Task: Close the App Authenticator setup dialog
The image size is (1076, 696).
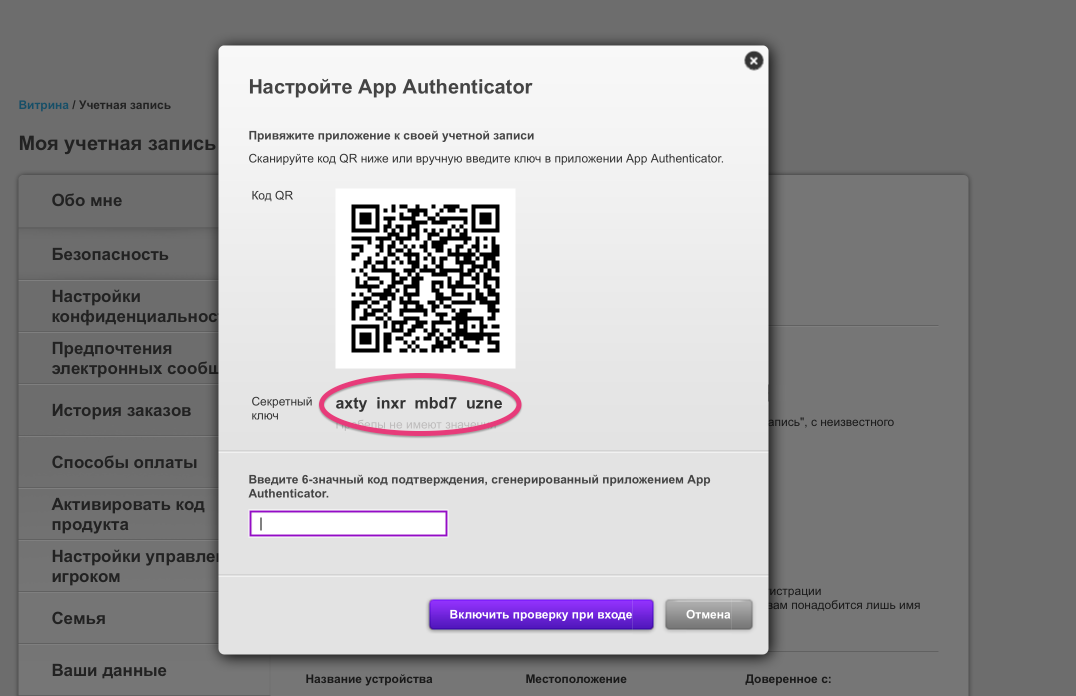Action: tap(753, 61)
